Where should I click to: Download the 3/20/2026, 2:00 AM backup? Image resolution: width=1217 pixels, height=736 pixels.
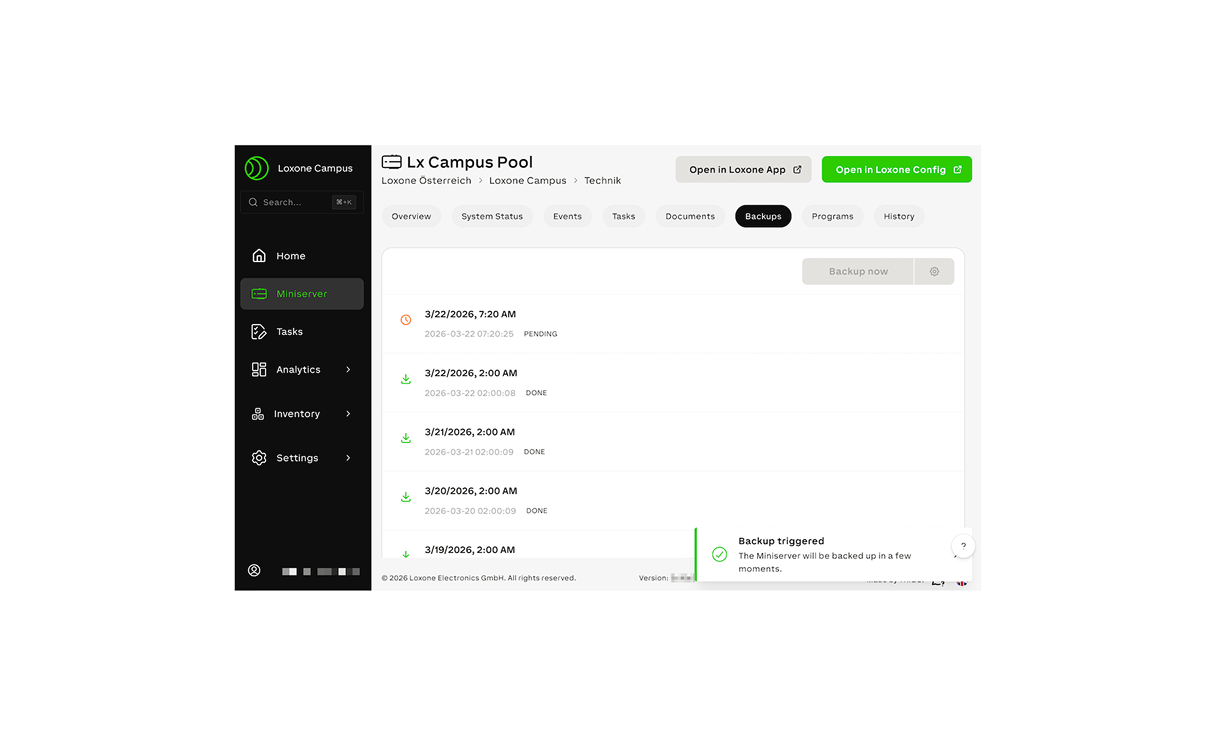pos(406,497)
